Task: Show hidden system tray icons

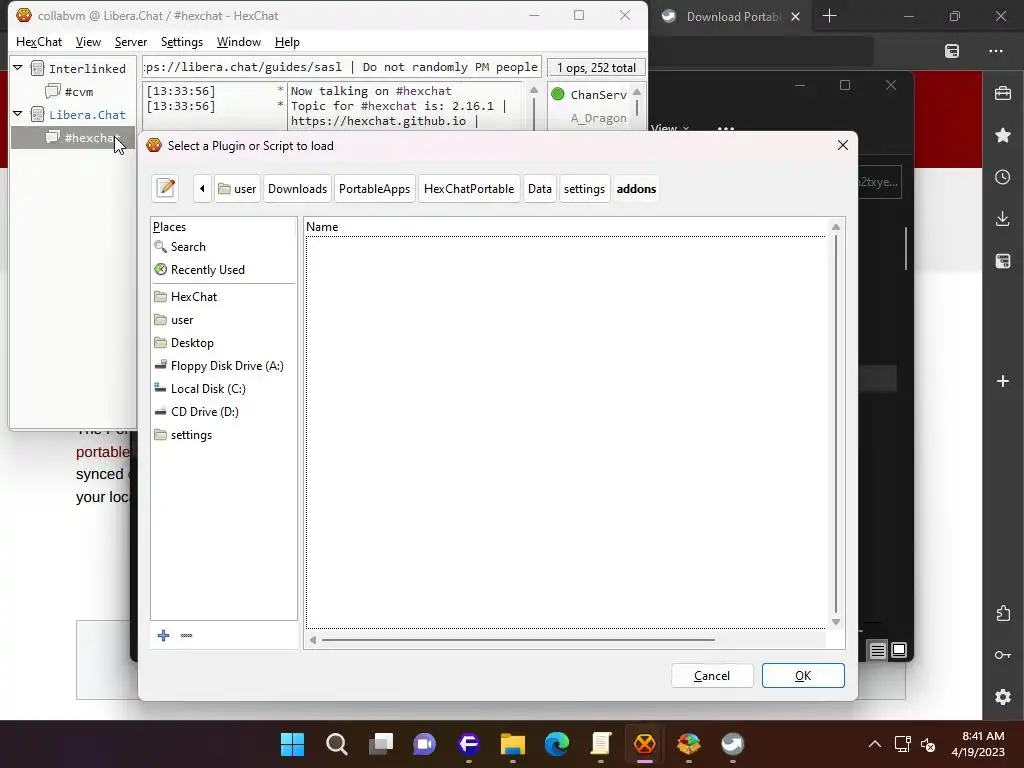Action: pos(874,744)
